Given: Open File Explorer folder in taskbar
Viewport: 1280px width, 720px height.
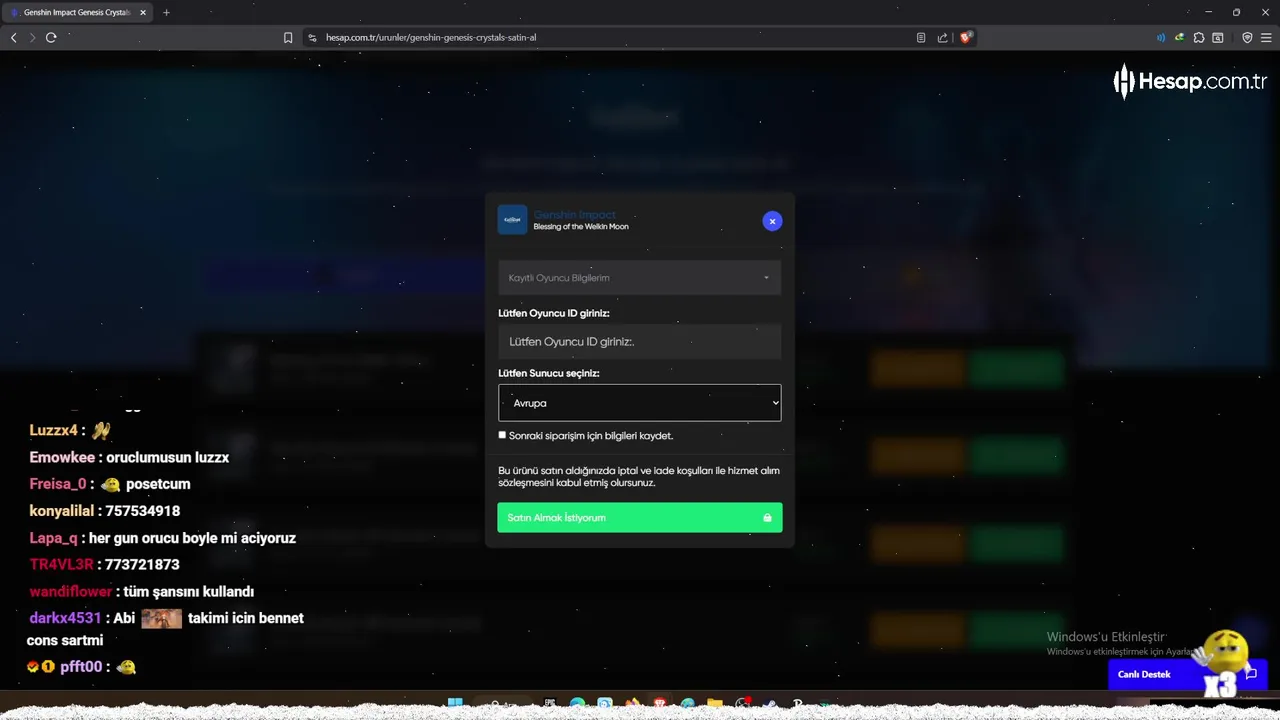Looking at the screenshot, I should (715, 704).
